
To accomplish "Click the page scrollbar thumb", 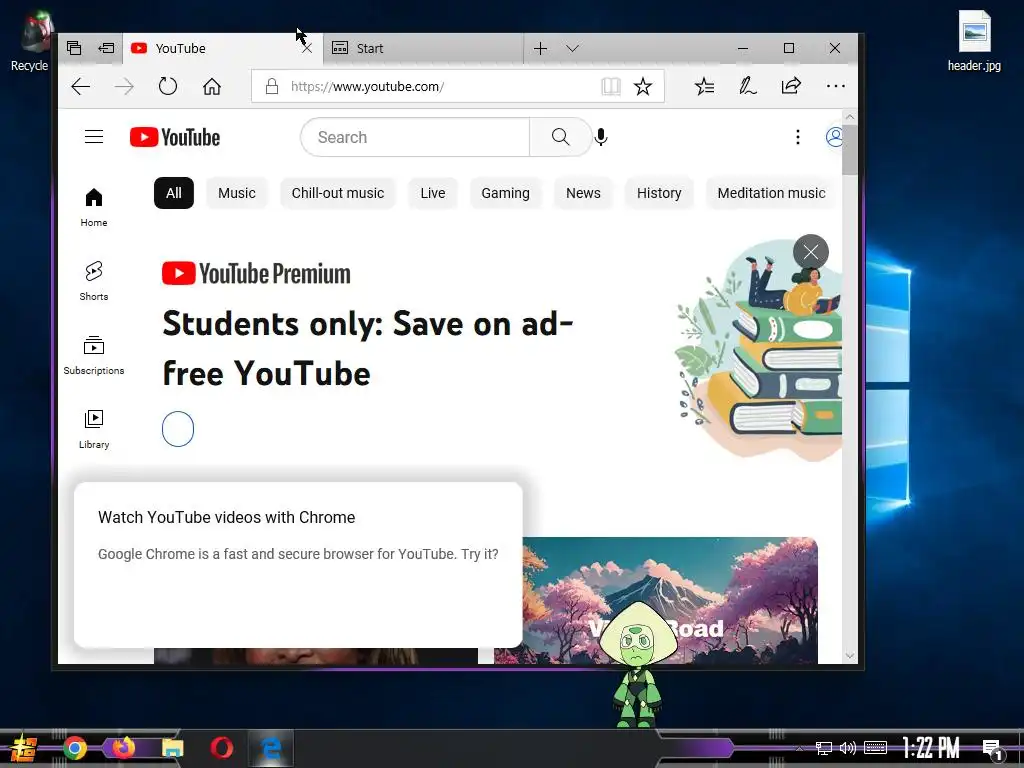I will click(850, 150).
